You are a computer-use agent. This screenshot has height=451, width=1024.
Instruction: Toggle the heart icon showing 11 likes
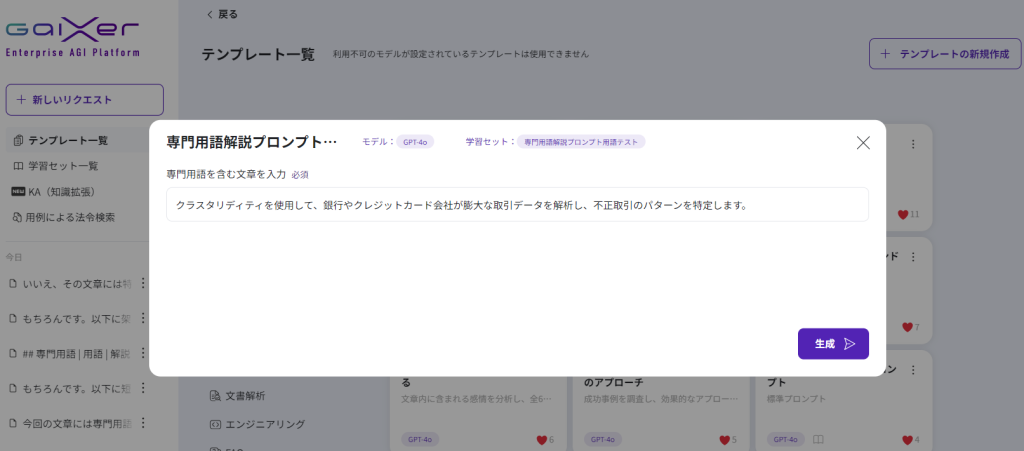(903, 214)
